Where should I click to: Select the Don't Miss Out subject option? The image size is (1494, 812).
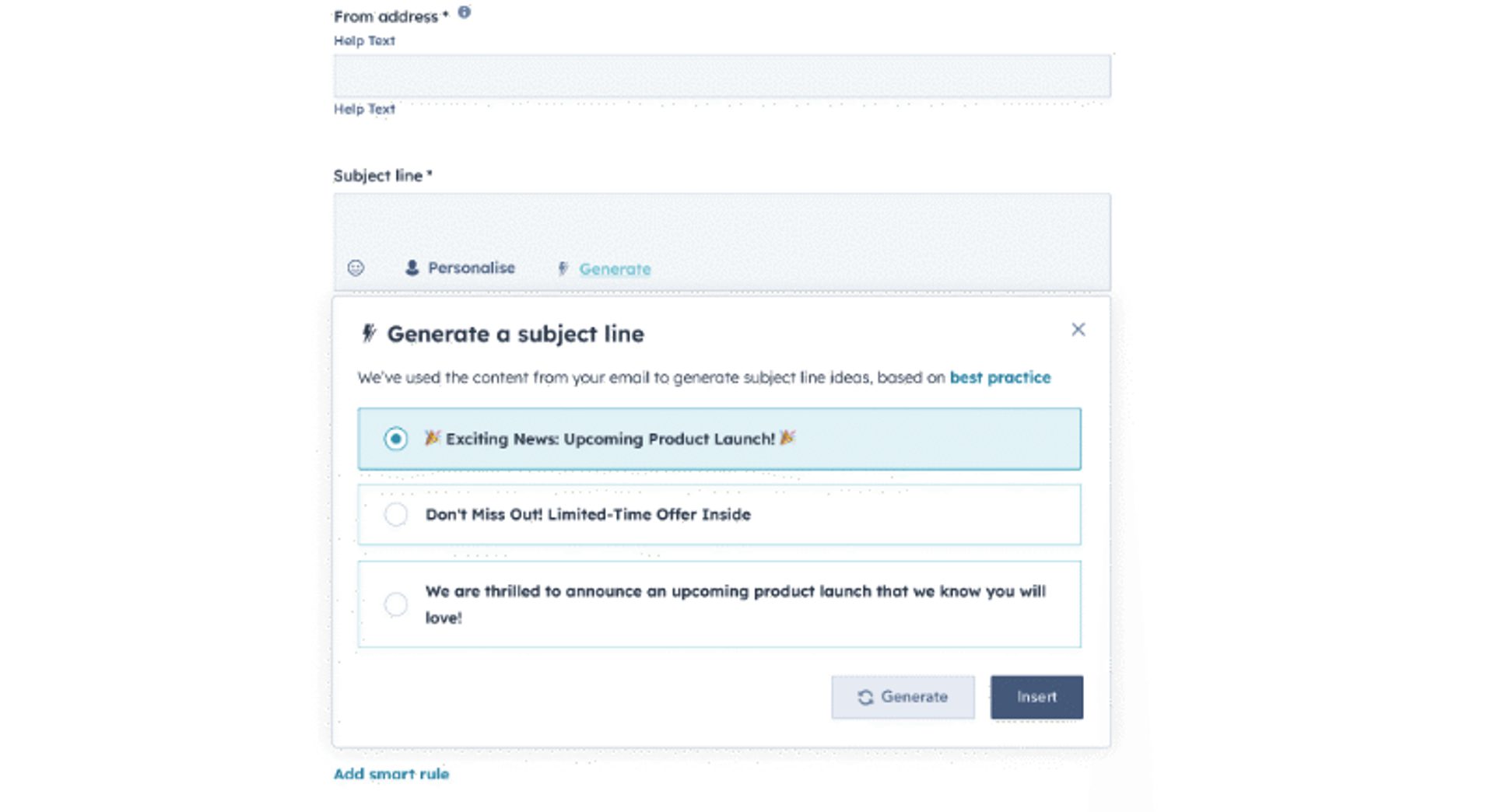pyautogui.click(x=395, y=515)
